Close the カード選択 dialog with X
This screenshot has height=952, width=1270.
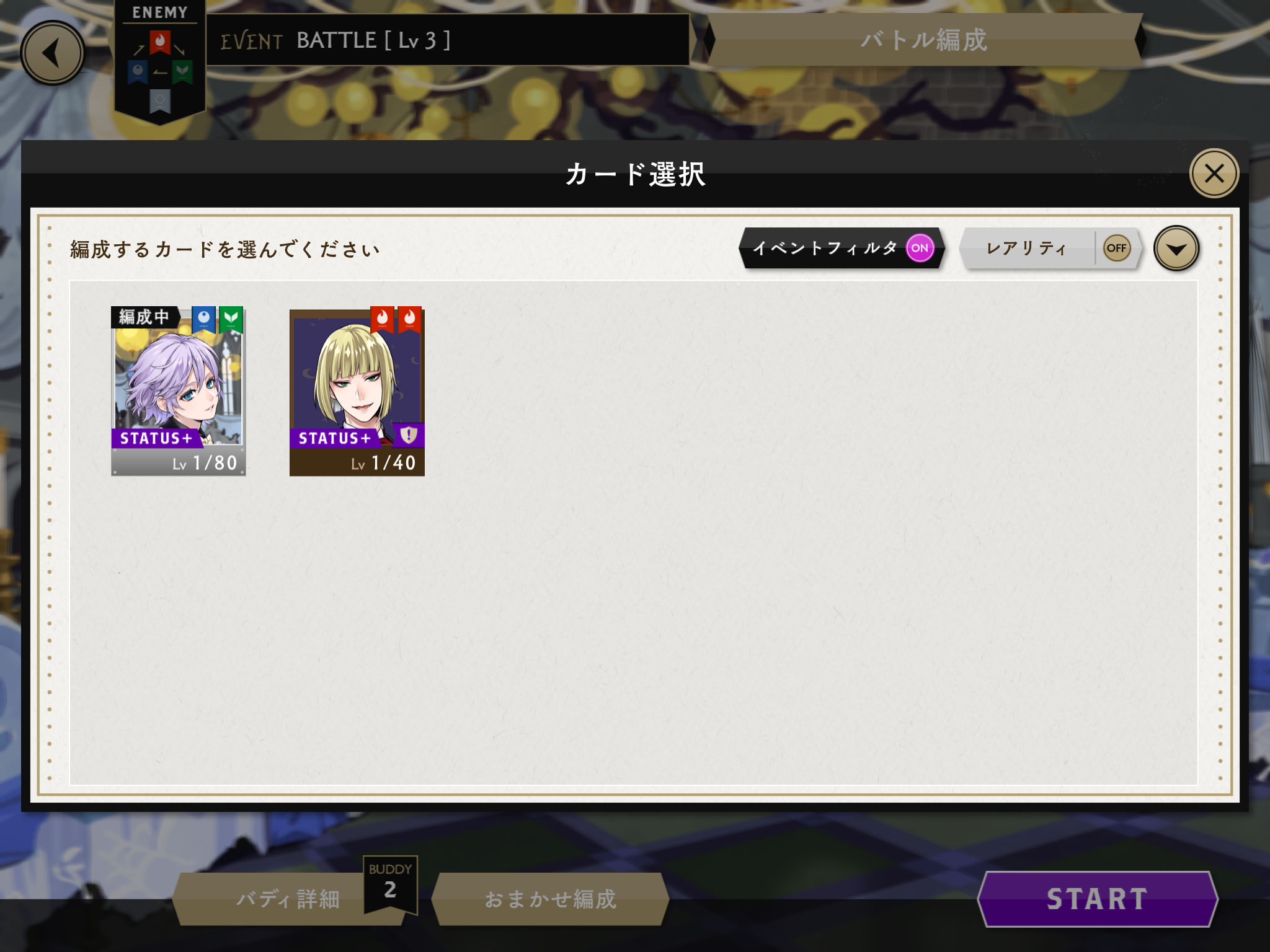[1214, 174]
